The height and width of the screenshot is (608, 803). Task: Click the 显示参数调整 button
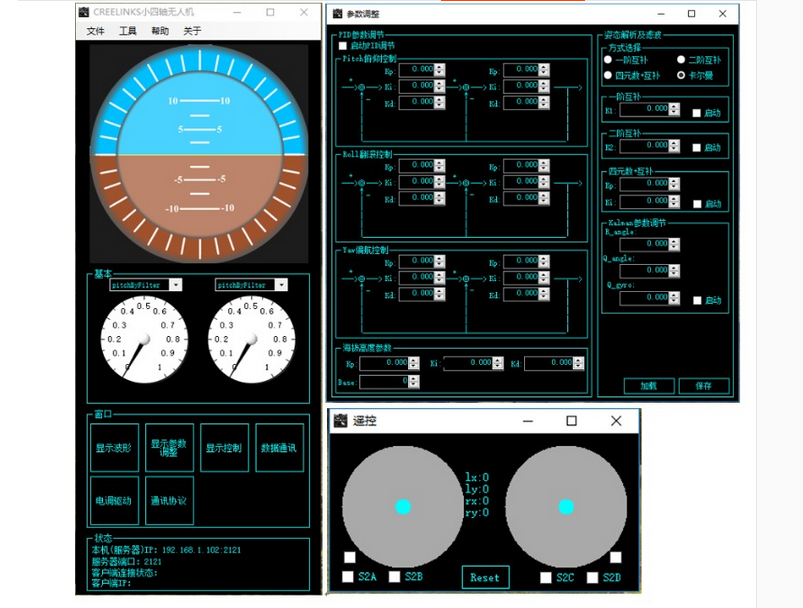pyautogui.click(x=169, y=448)
